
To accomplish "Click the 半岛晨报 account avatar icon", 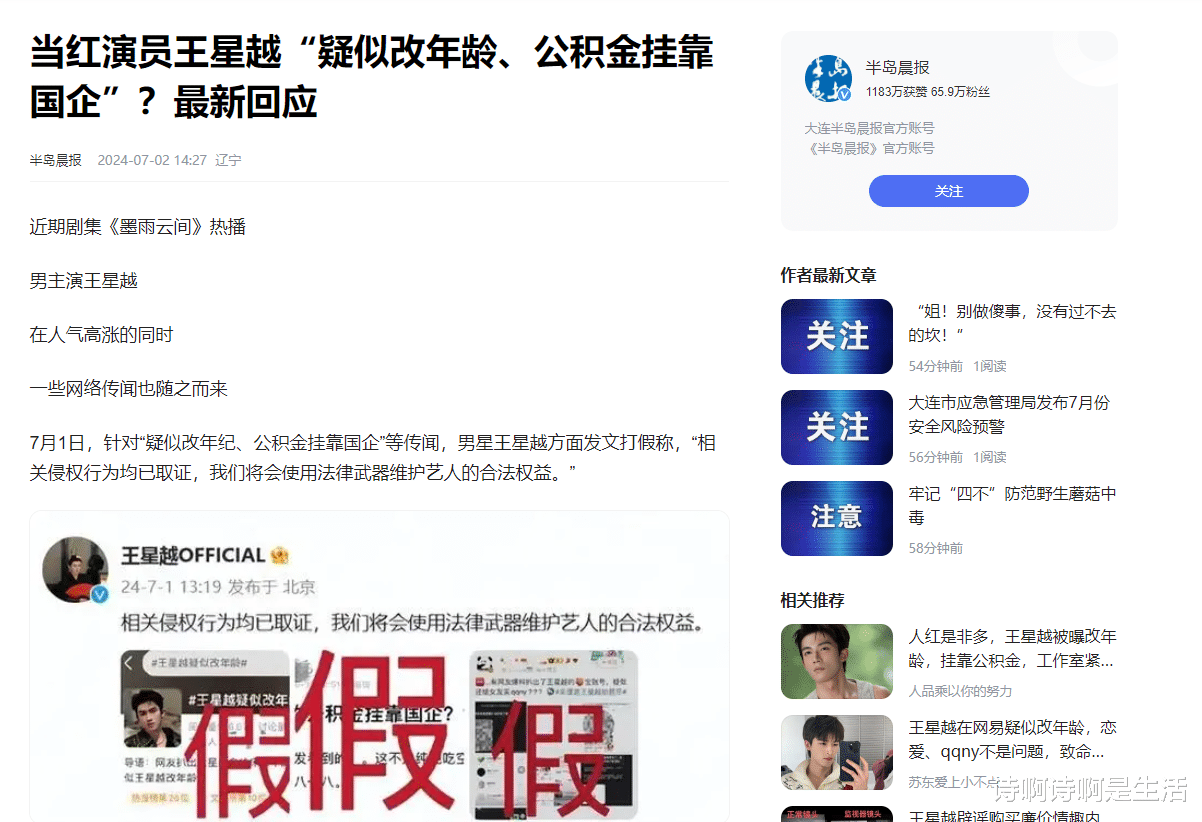I will 828,78.
